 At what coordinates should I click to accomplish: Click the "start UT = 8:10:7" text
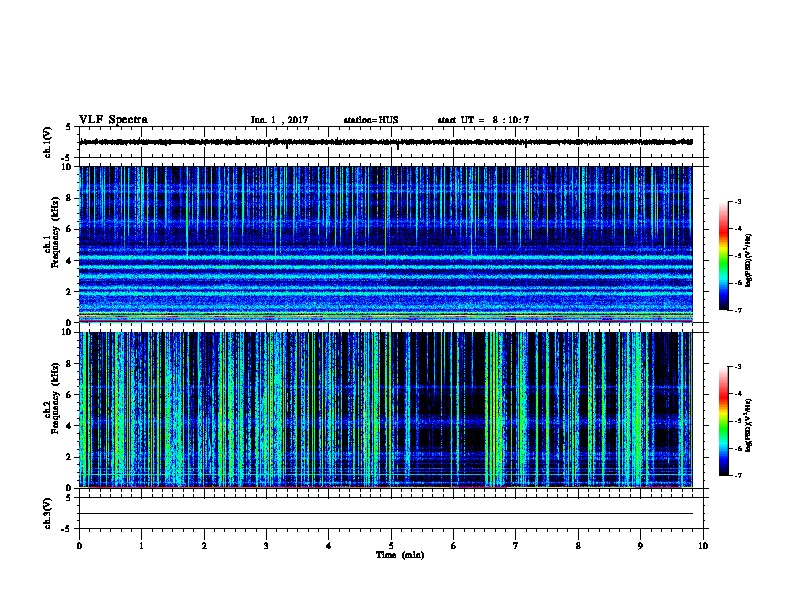[483, 120]
